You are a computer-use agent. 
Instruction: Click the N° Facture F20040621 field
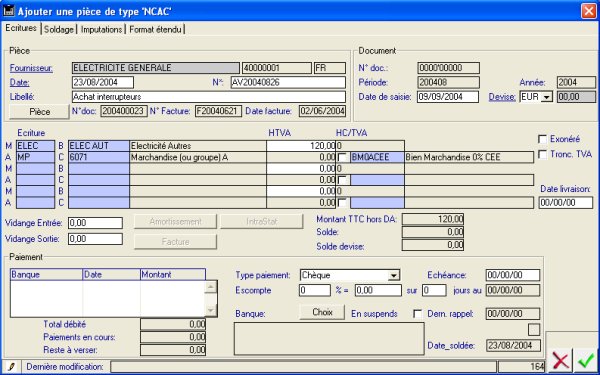click(x=218, y=111)
